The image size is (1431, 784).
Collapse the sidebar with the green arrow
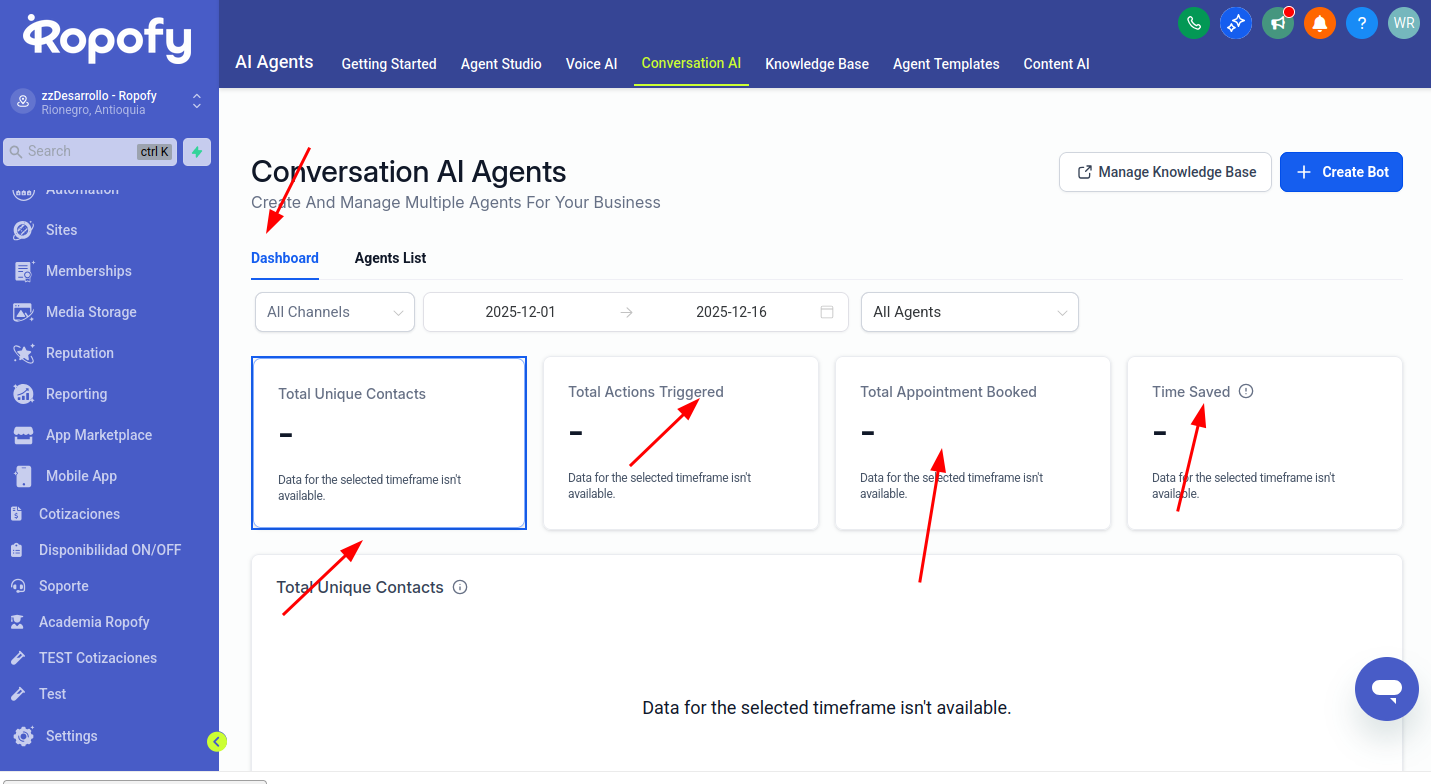217,741
